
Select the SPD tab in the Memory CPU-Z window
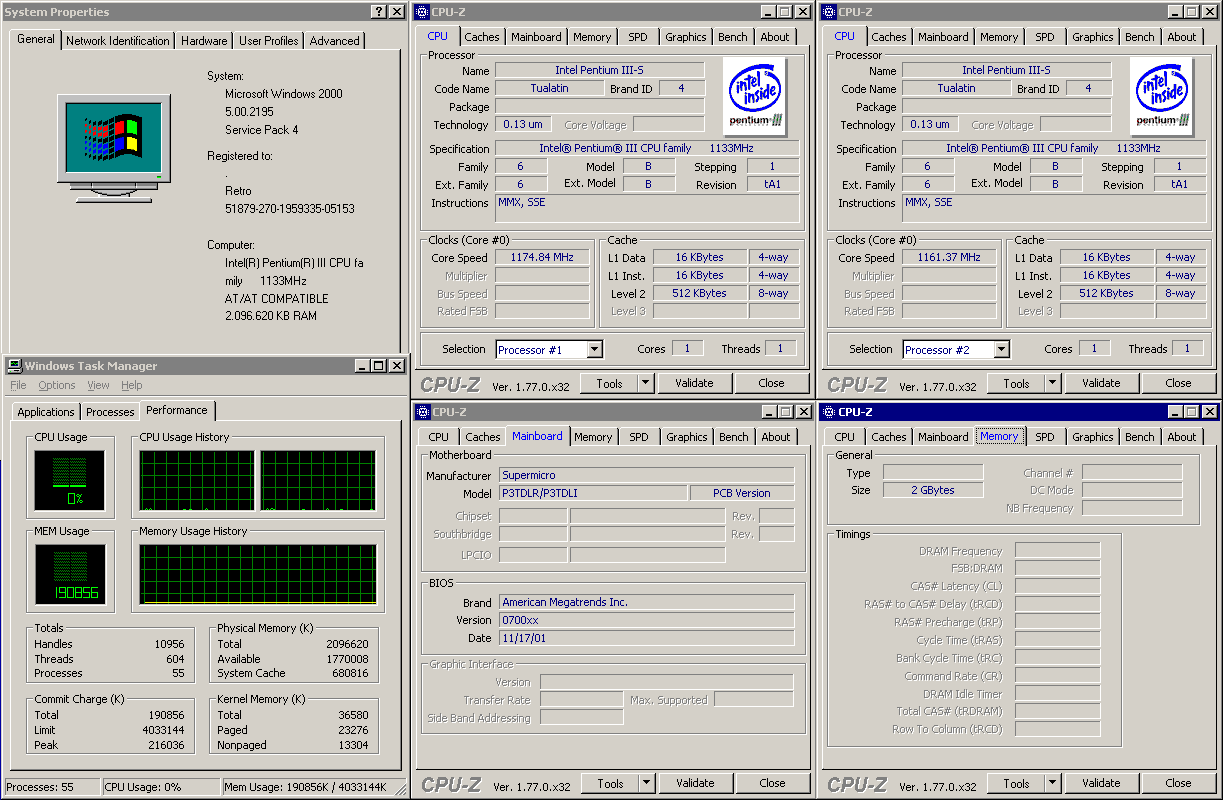[x=1045, y=437]
